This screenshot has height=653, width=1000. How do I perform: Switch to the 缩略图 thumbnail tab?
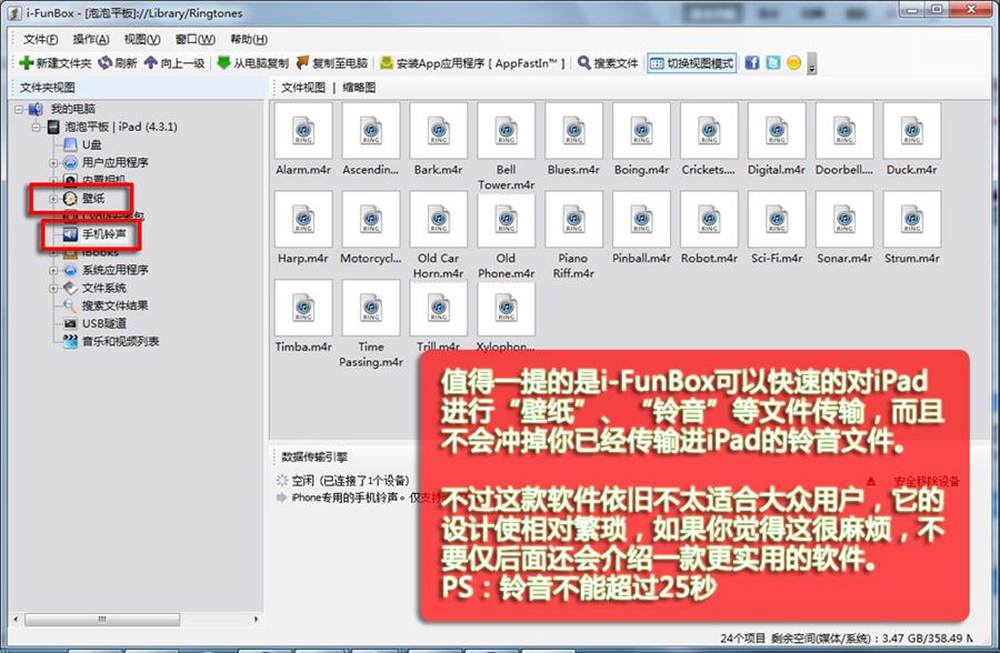359,87
